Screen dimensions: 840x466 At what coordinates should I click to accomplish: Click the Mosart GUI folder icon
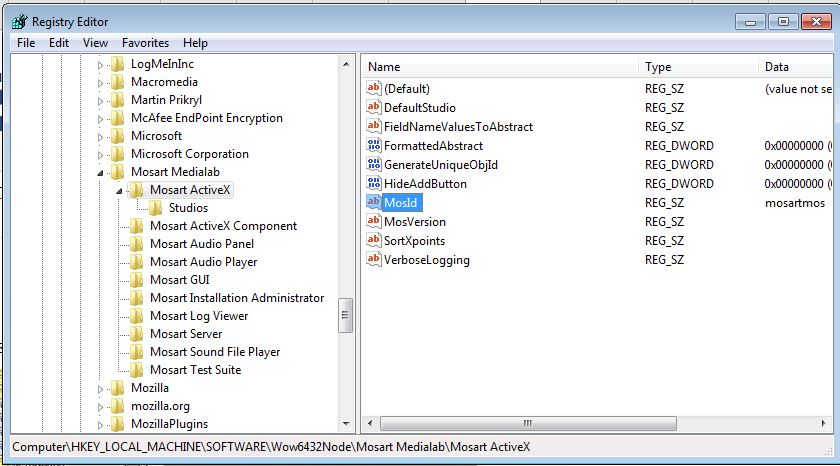[137, 280]
